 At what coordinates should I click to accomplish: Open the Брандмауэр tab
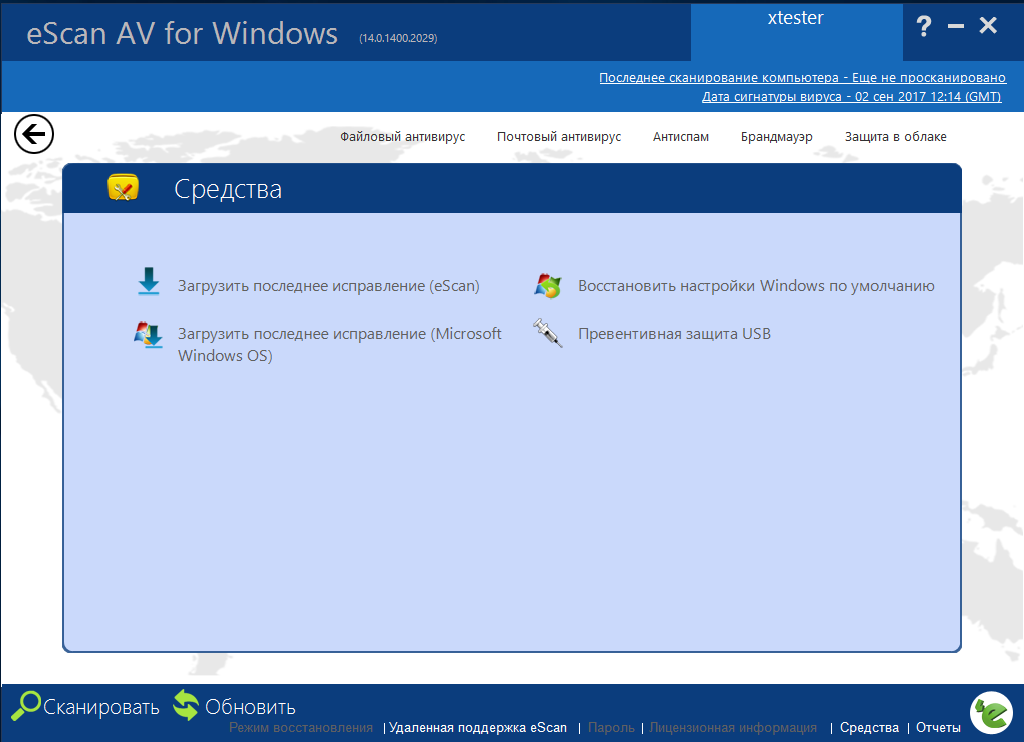point(776,137)
